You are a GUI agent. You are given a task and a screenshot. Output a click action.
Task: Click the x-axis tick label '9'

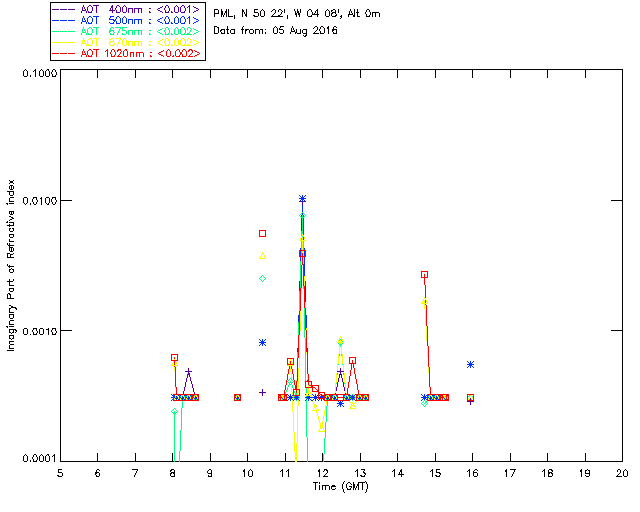pos(210,473)
